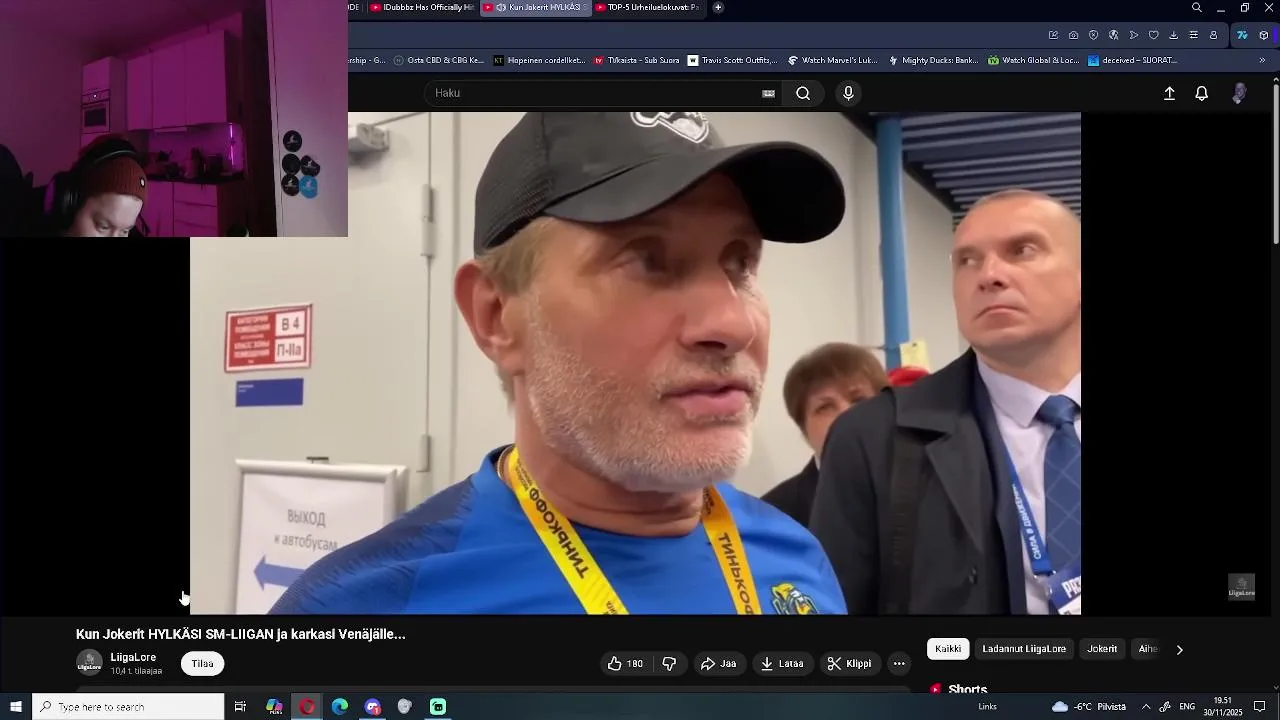1280x720 pixels.
Task: Open the browser easy setup menu icon
Action: pyautogui.click(x=1193, y=35)
